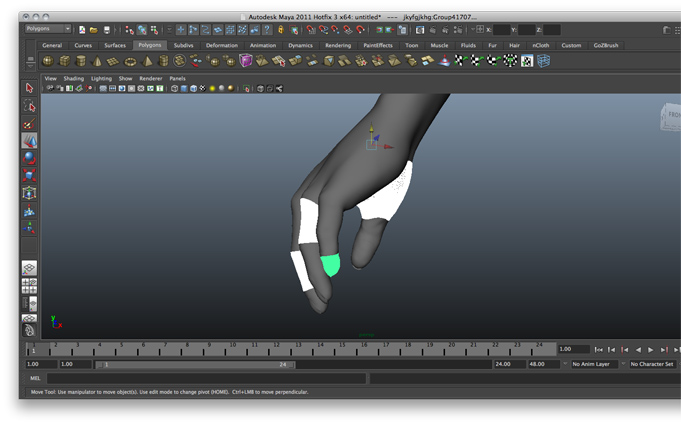Toggle wireframe display cube in panel toolbar

[x=174, y=88]
